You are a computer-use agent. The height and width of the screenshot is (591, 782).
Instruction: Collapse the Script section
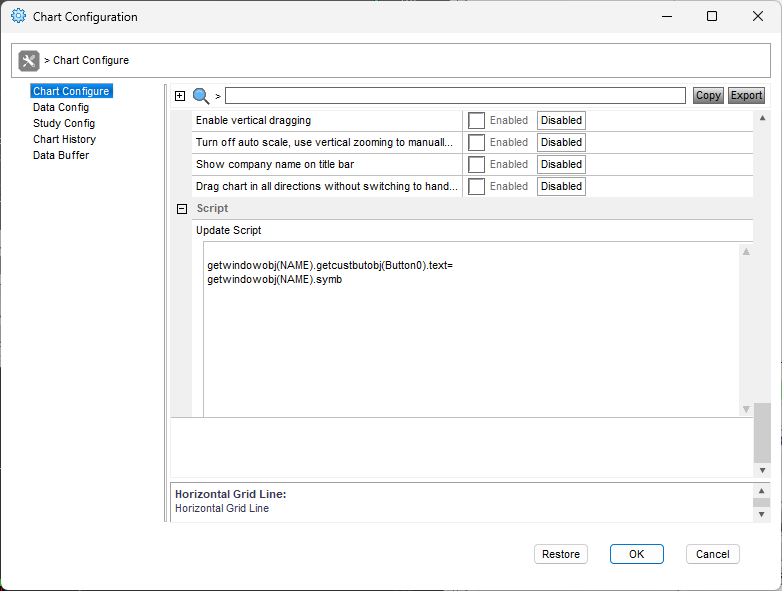point(182,209)
